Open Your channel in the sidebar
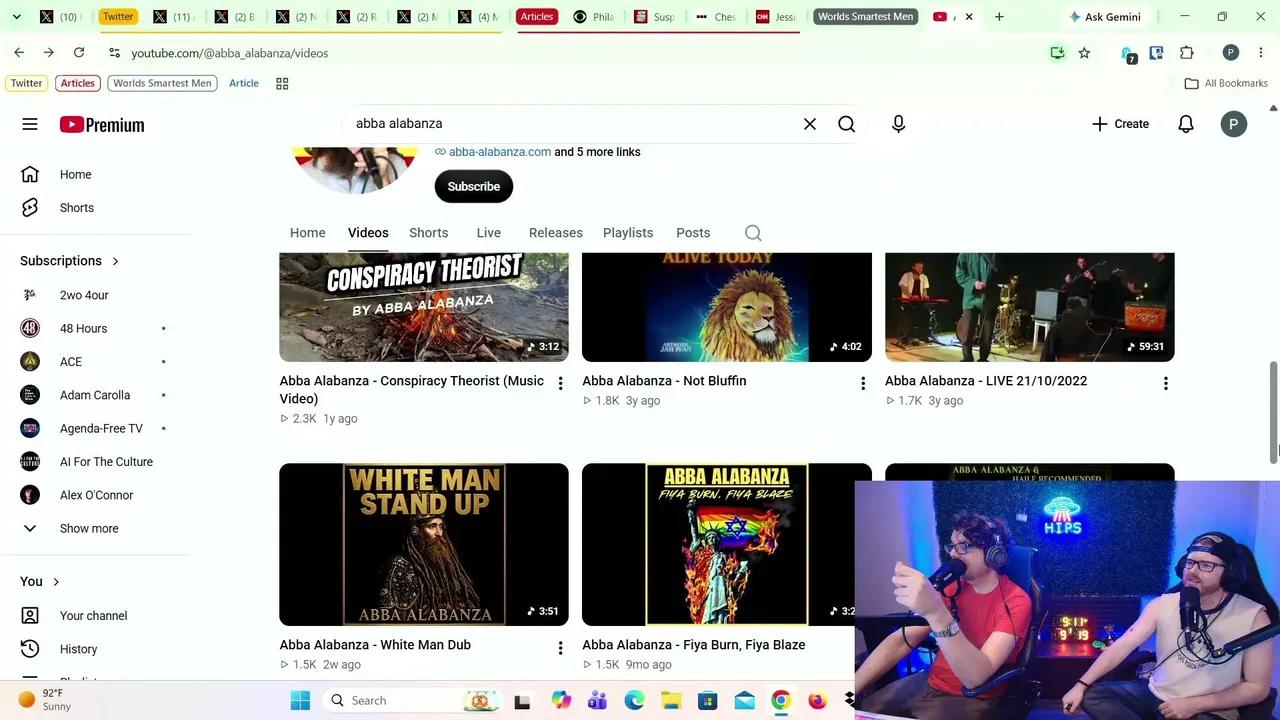 (95, 616)
